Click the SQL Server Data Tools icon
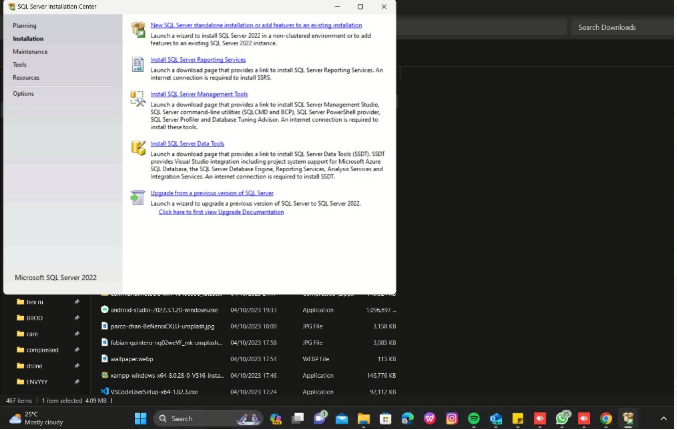677x430 pixels. click(x=138, y=148)
